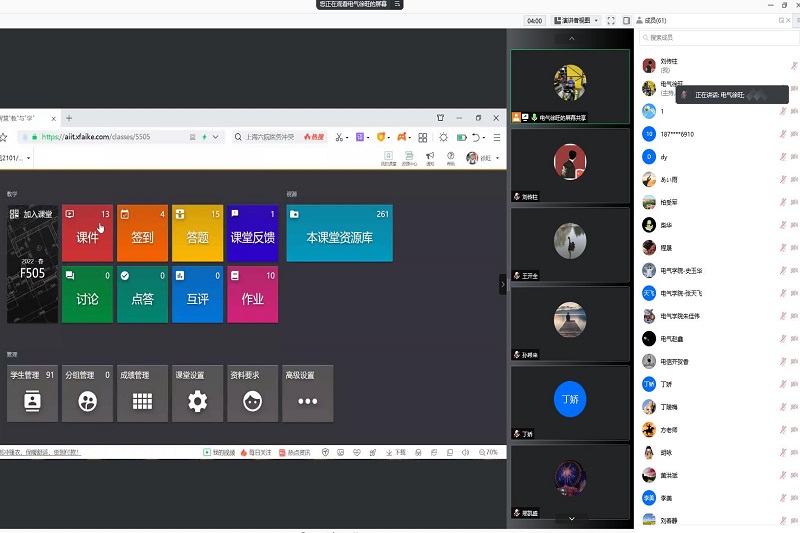Click the fullscreen icon in meeting toolbar
Image resolution: width=800 pixels, height=533 pixels.
(612, 20)
